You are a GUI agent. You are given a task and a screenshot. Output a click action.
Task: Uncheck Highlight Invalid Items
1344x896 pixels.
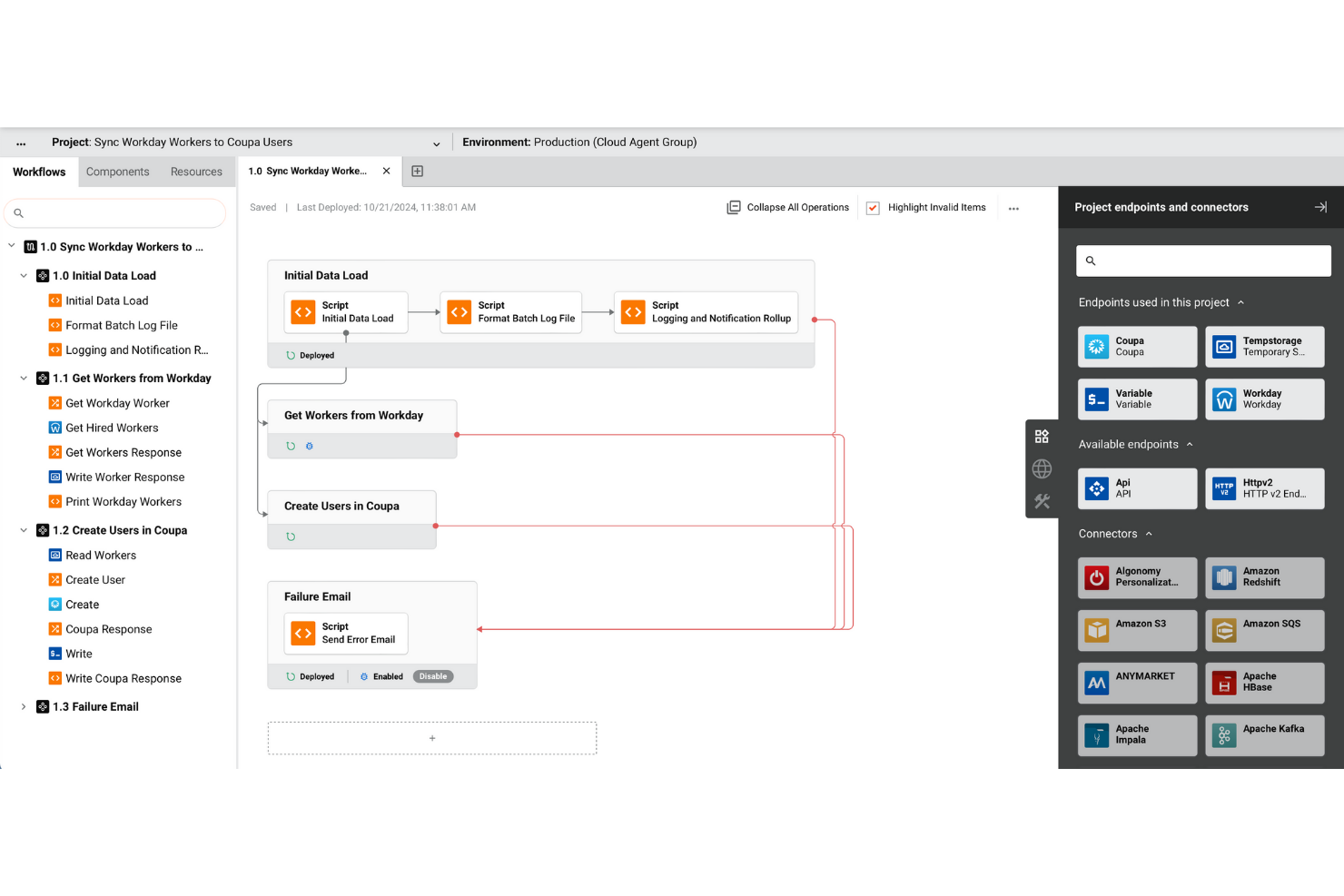click(x=872, y=207)
